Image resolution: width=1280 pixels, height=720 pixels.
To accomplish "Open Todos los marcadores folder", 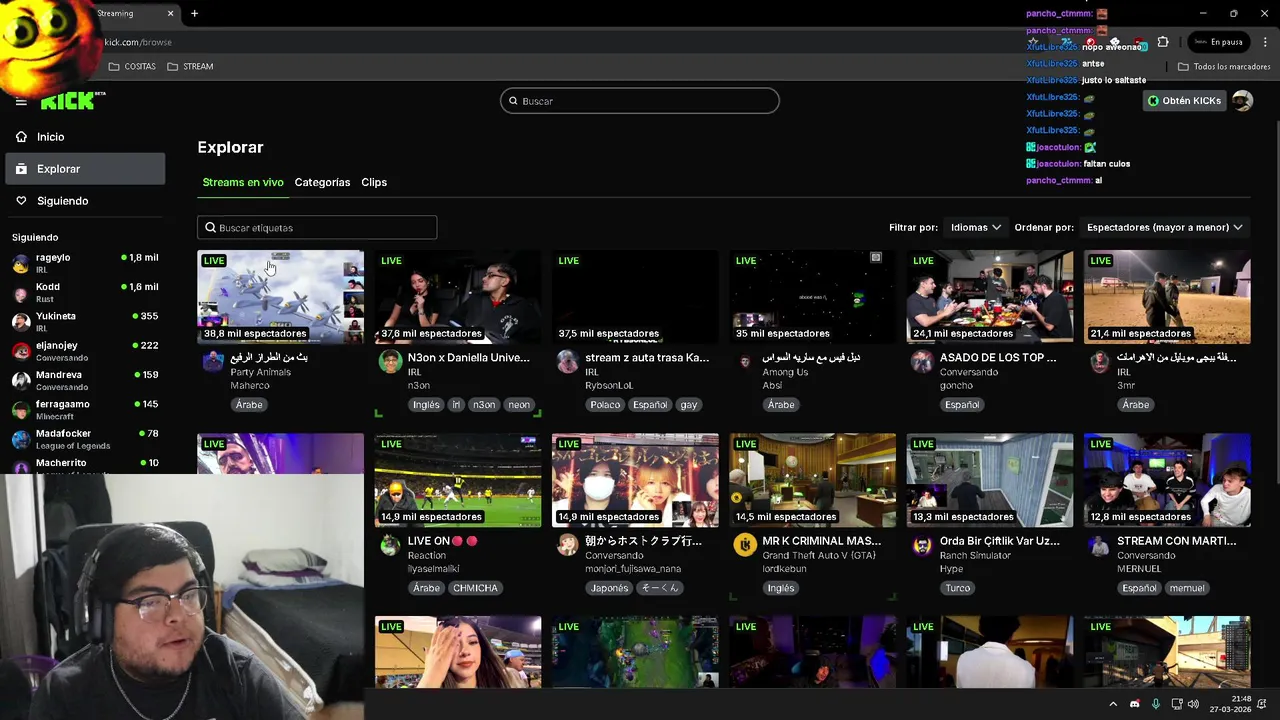I will pyautogui.click(x=1224, y=67).
